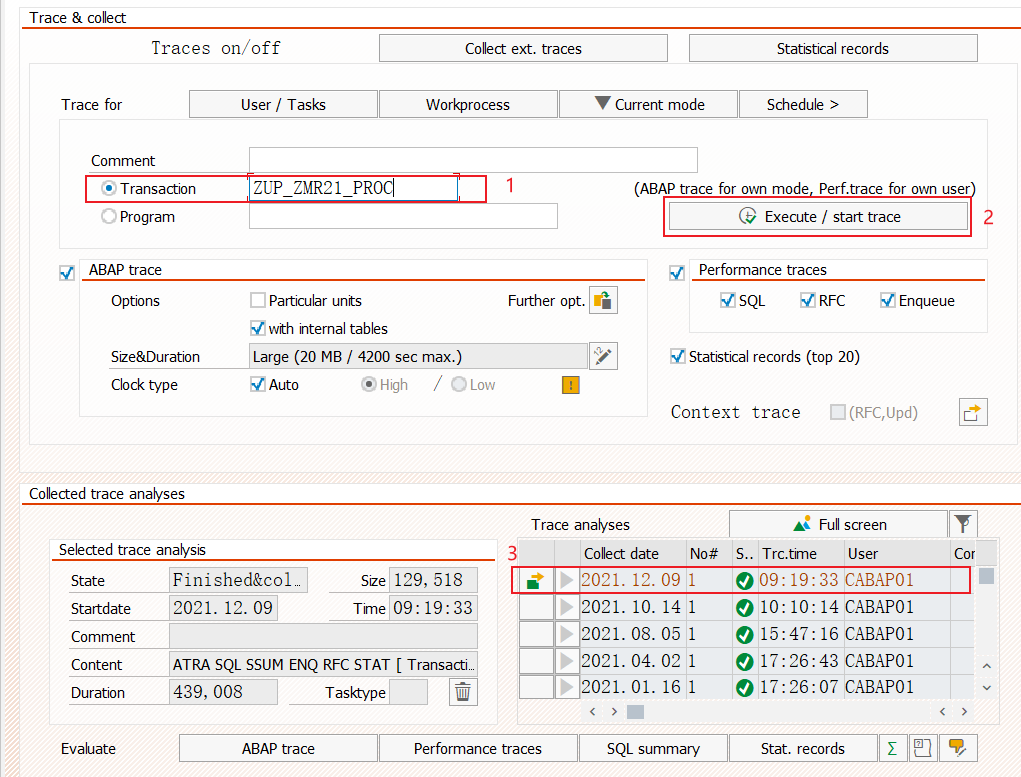Open Stat. records evaluation

[803, 748]
